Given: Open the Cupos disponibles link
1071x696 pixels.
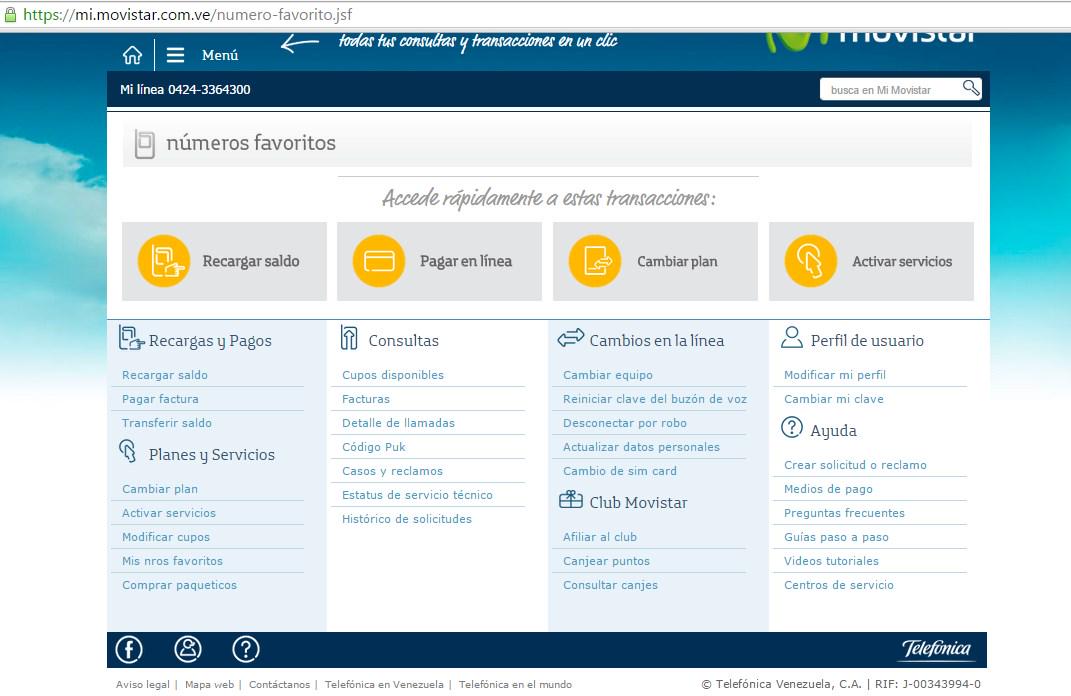Looking at the screenshot, I should (393, 375).
